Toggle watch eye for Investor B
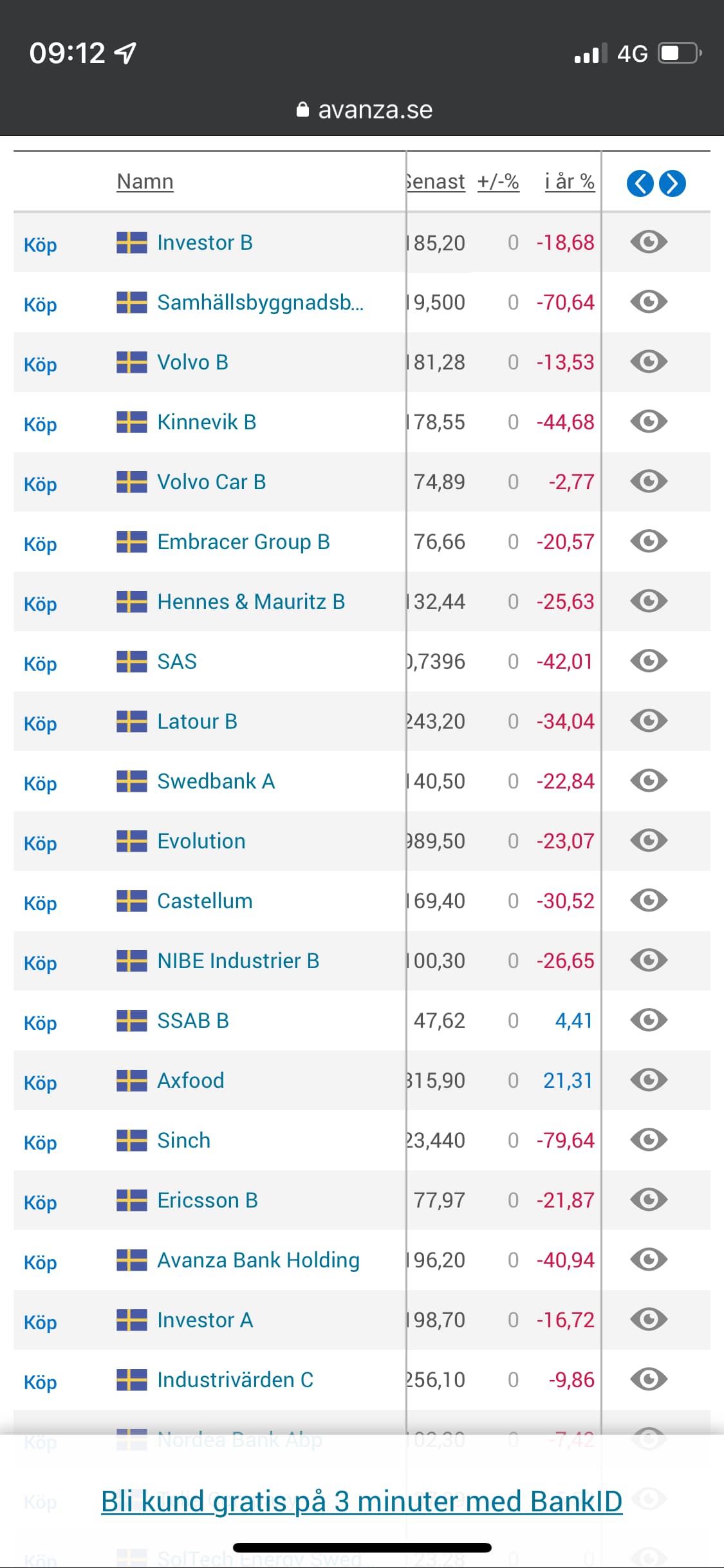The image size is (724, 1568). 649,242
